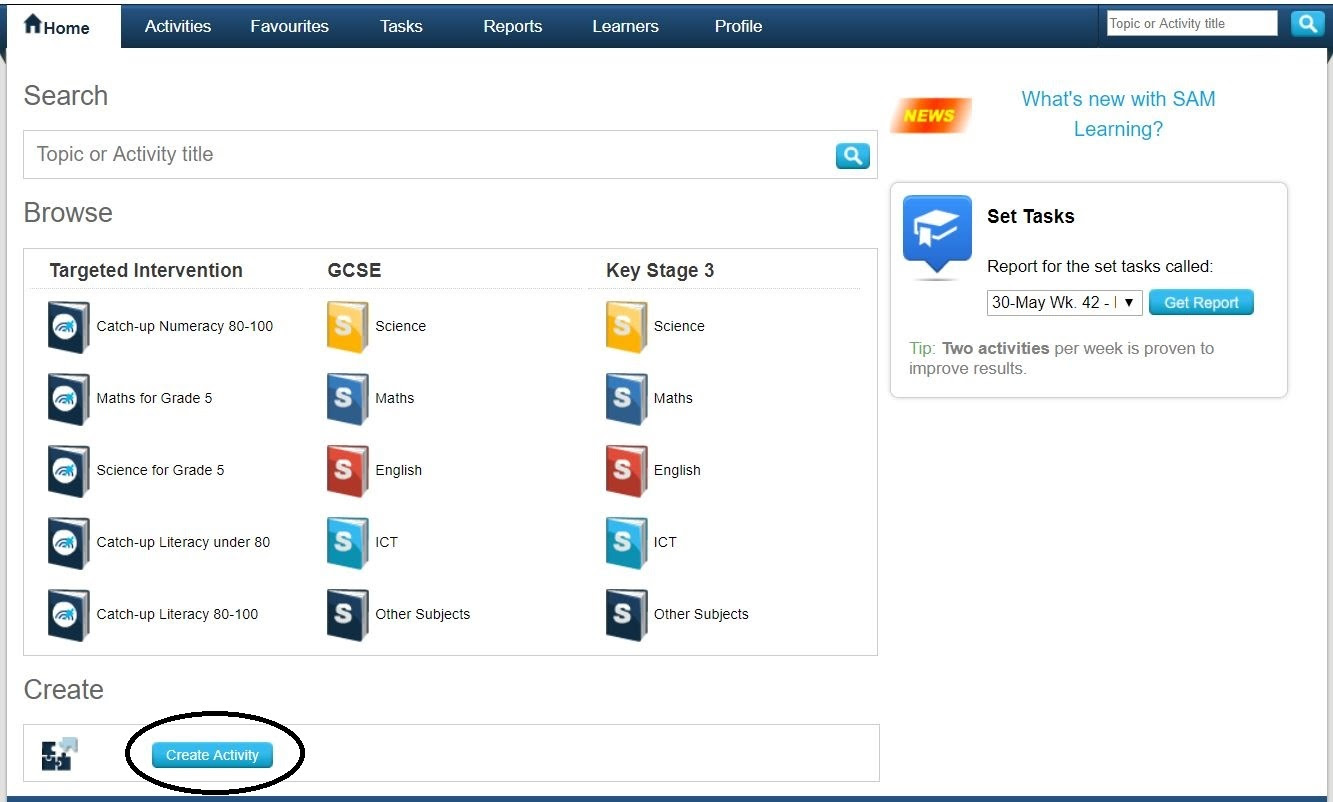Click the puzzle piece icon under Create
1333x802 pixels.
click(59, 754)
